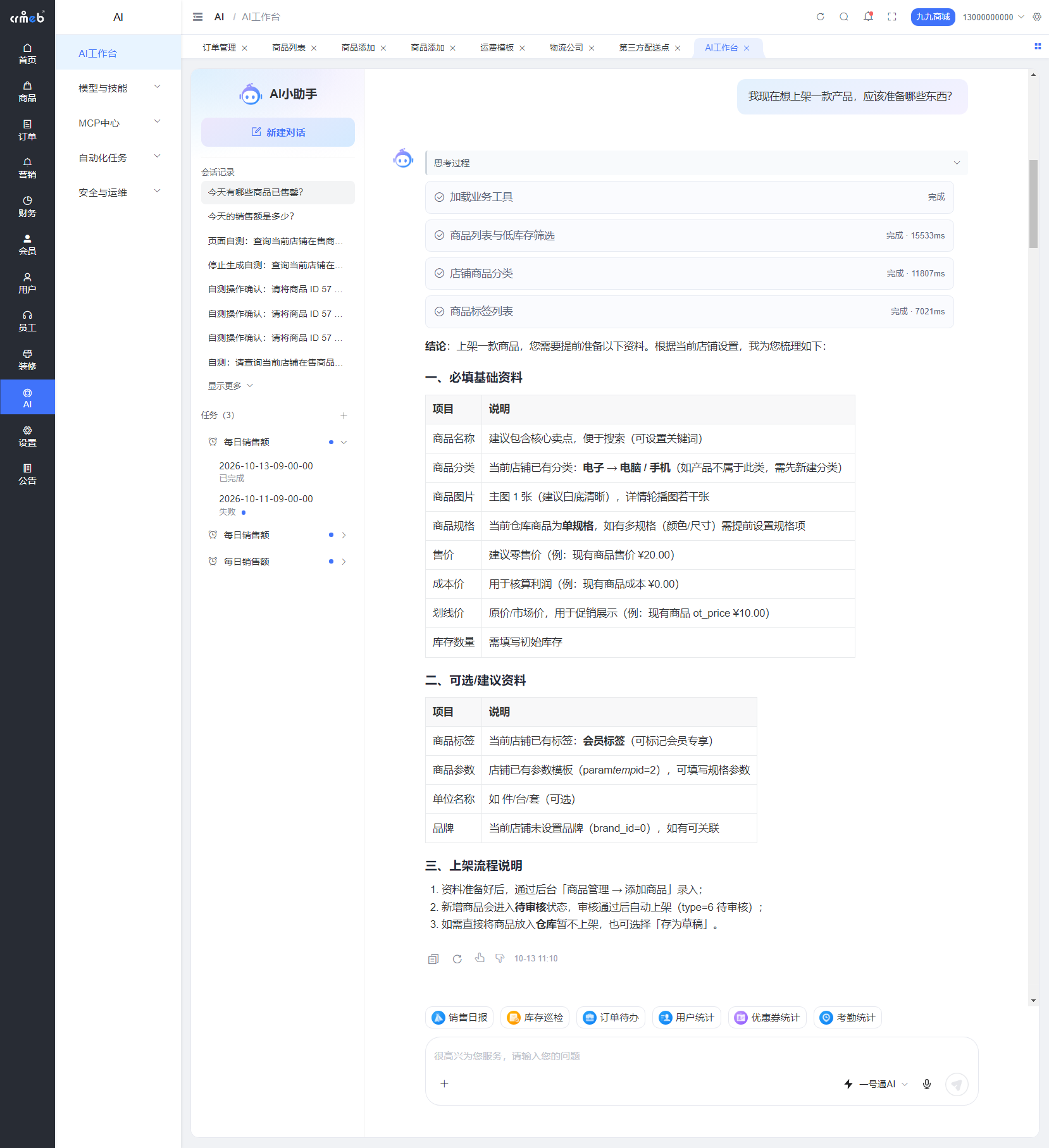
Task: Click the 销售日报 quick action
Action: (x=459, y=1018)
